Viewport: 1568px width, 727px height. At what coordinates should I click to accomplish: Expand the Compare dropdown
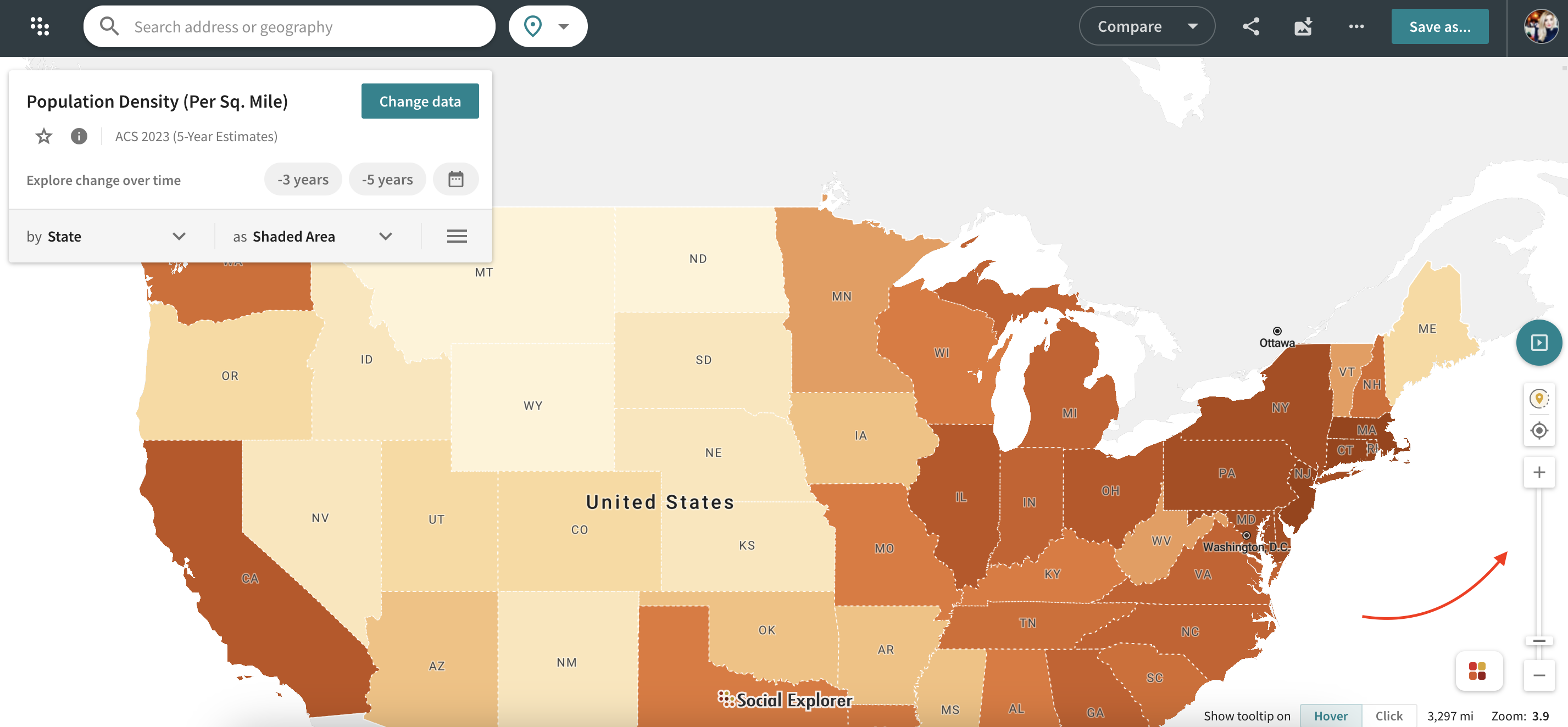[x=1146, y=26]
